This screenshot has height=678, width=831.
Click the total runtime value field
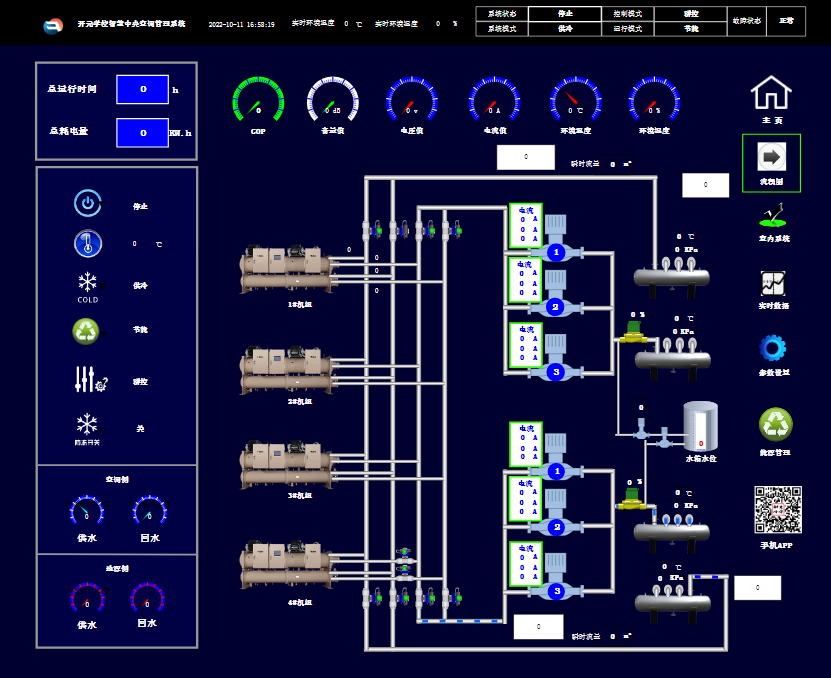click(x=142, y=89)
